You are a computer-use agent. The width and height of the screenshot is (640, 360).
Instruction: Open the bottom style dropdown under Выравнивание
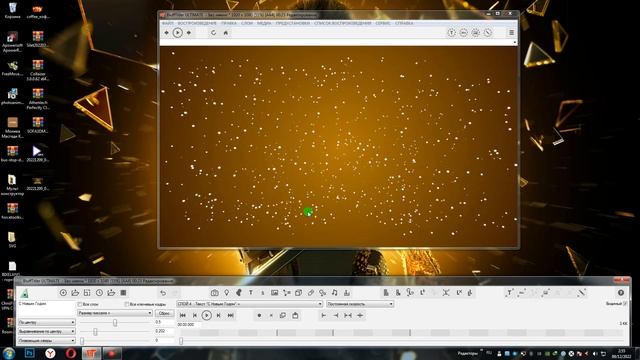click(47, 340)
